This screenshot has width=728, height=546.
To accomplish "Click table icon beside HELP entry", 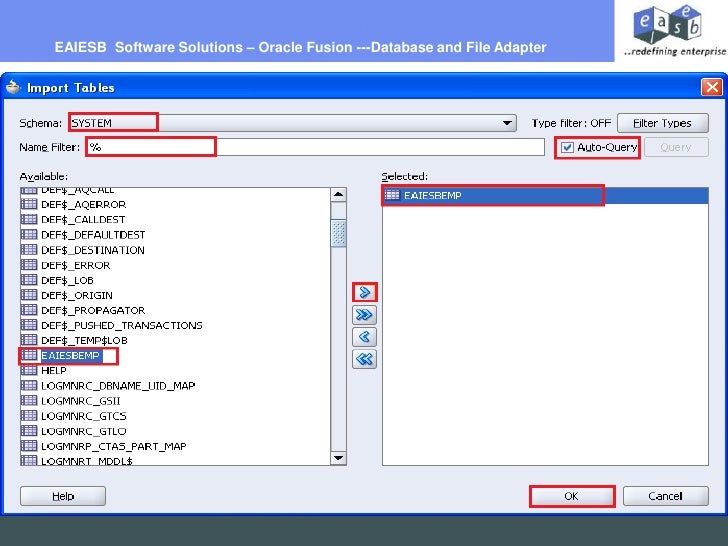I will pos(29,370).
